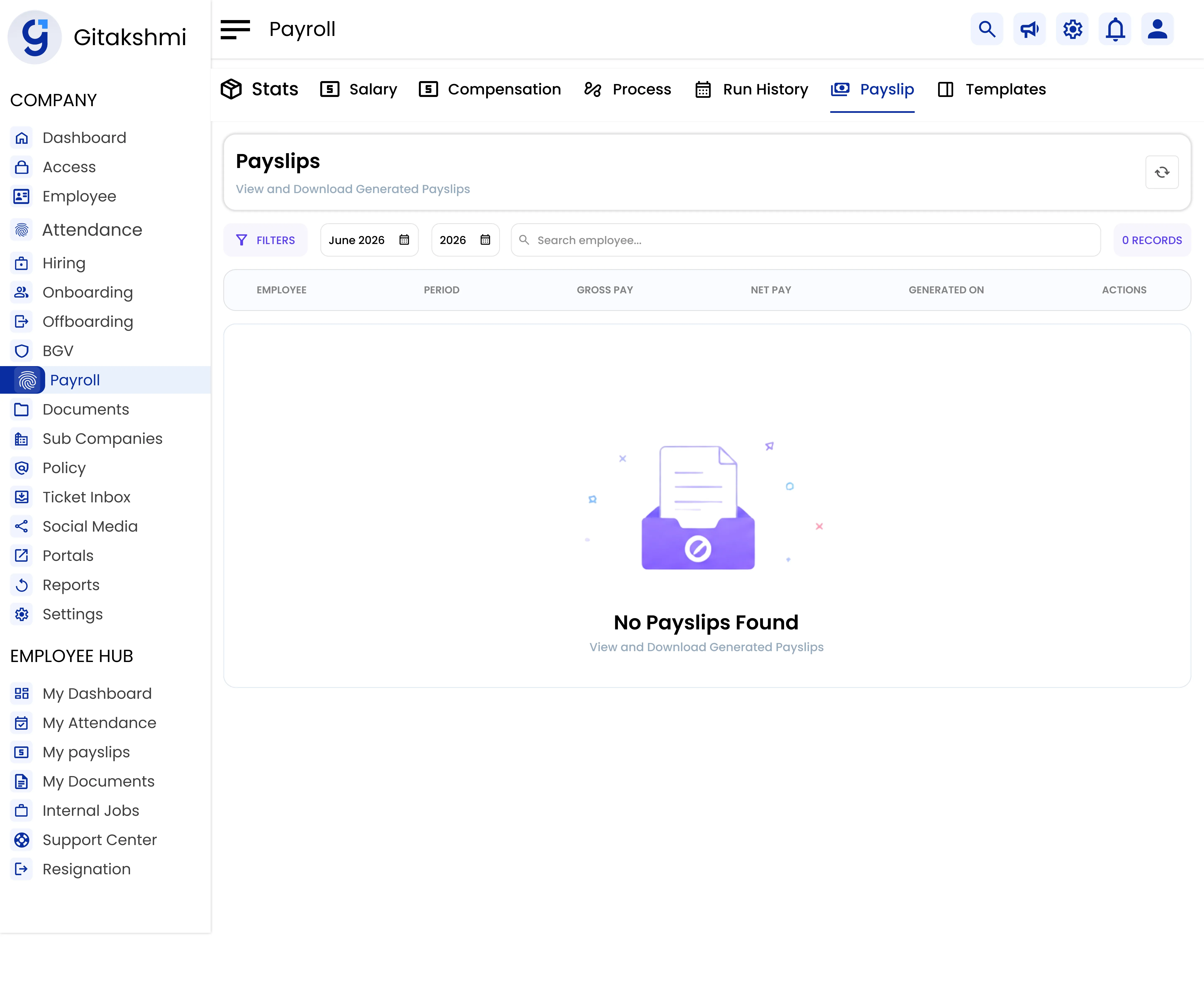Toggle the hamburger sidebar menu

235,29
